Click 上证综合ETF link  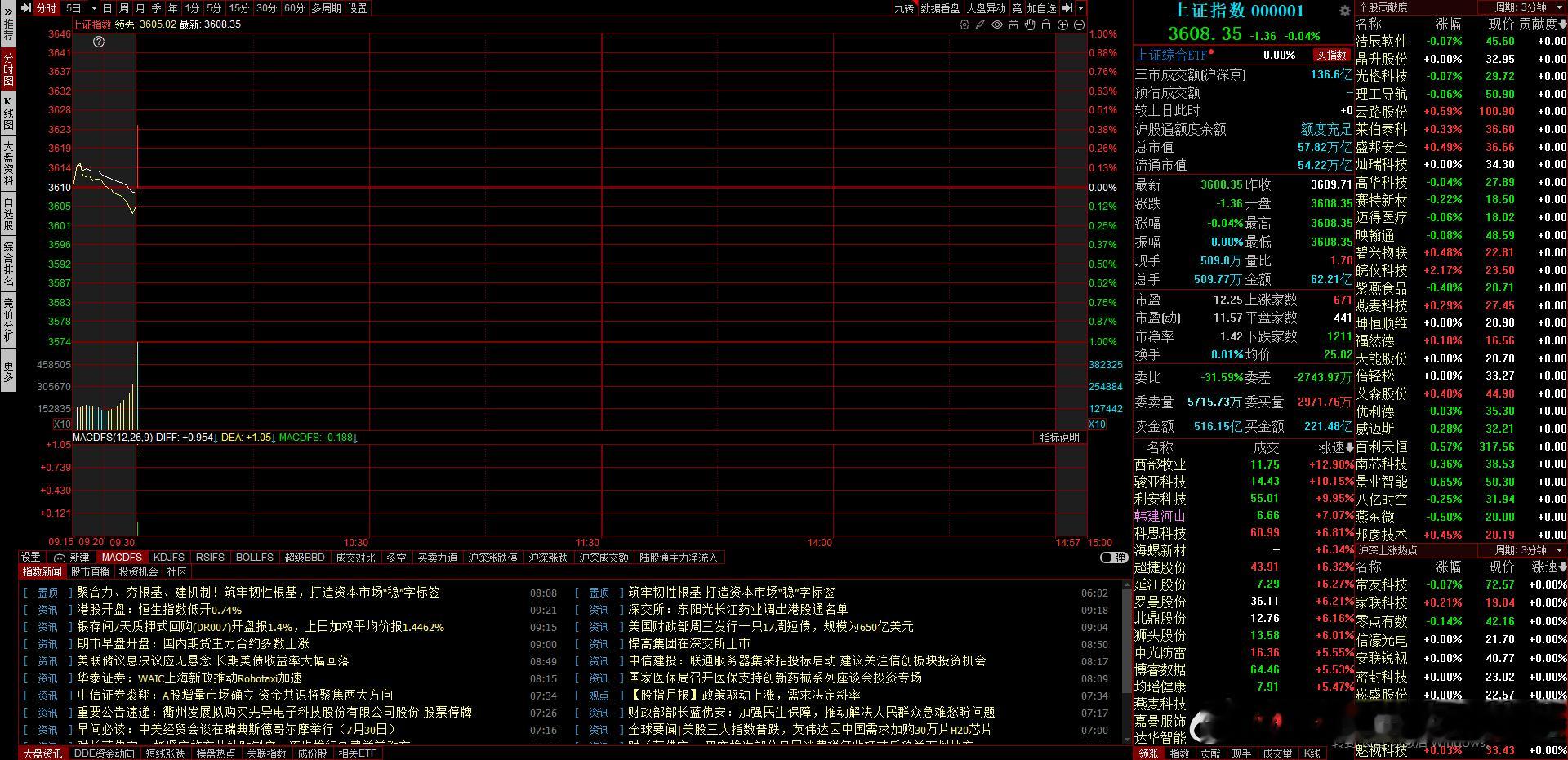coord(1170,55)
